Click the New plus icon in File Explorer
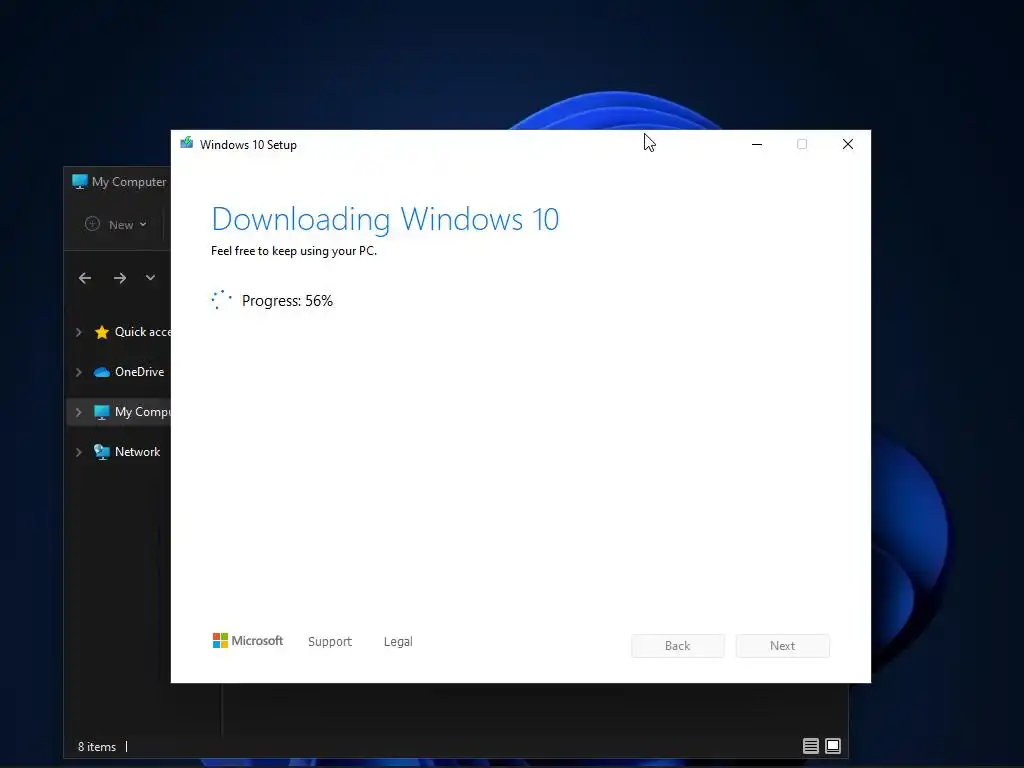 pyautogui.click(x=93, y=224)
